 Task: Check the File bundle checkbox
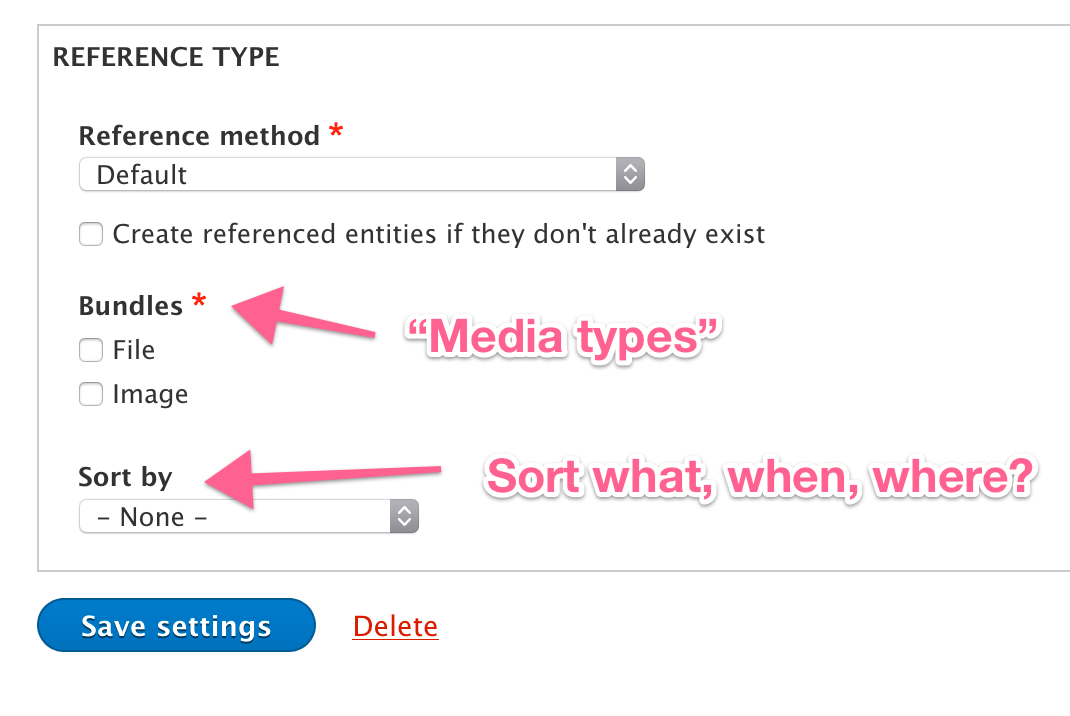[91, 350]
